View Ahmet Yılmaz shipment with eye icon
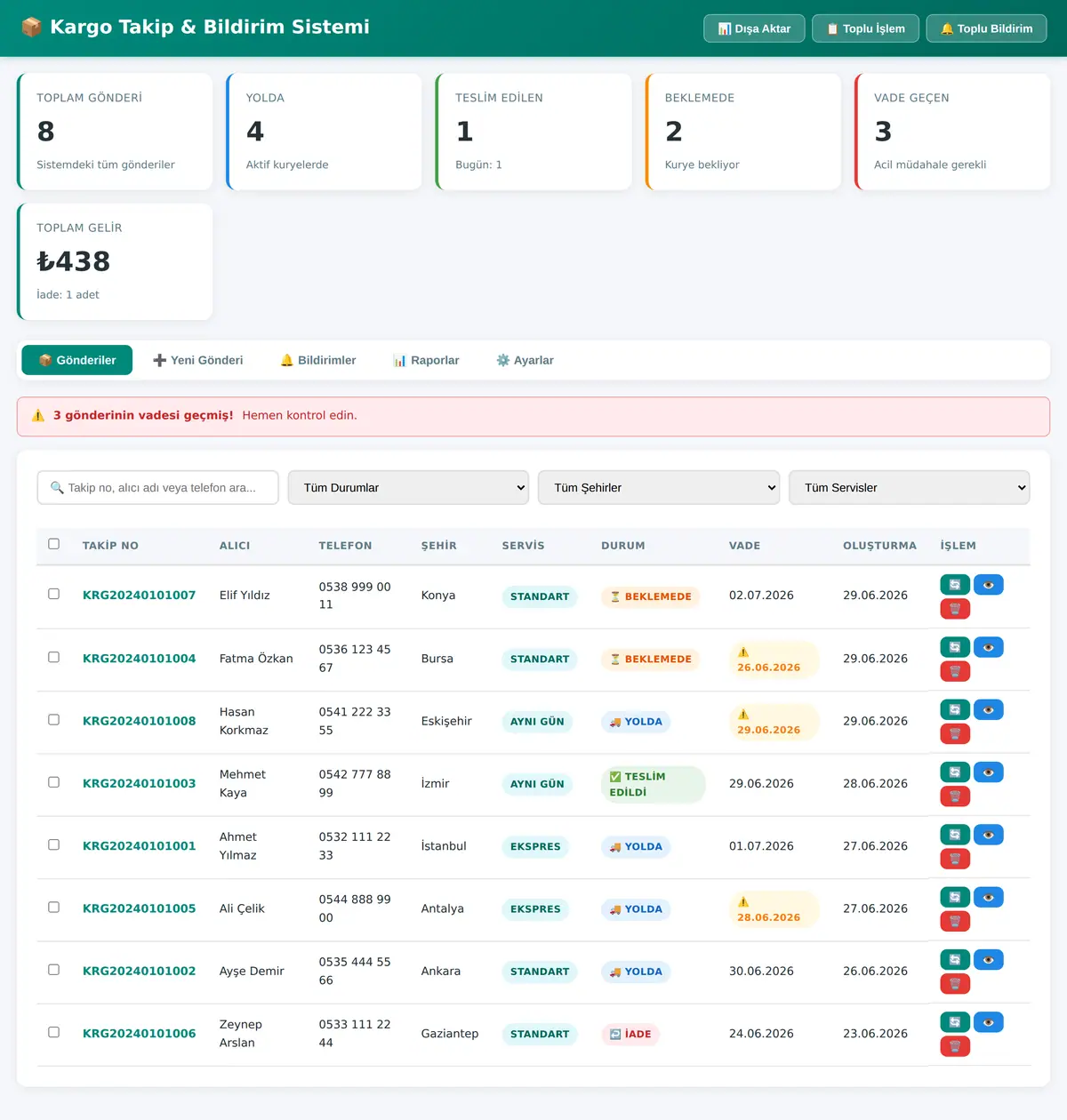 989,835
